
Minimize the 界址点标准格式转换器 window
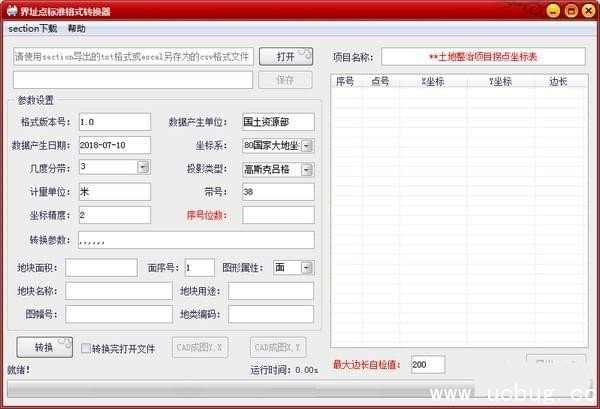coord(553,11)
